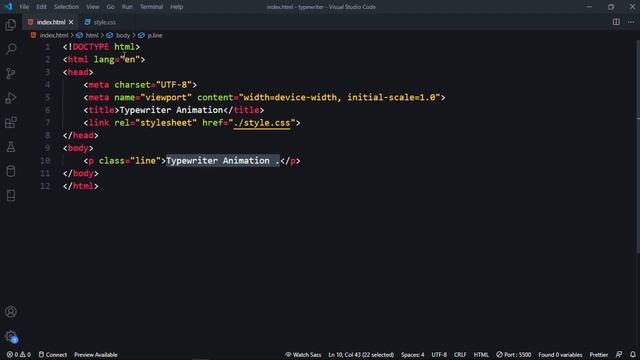Open the editor More Actions ellipsis

pyautogui.click(x=631, y=22)
